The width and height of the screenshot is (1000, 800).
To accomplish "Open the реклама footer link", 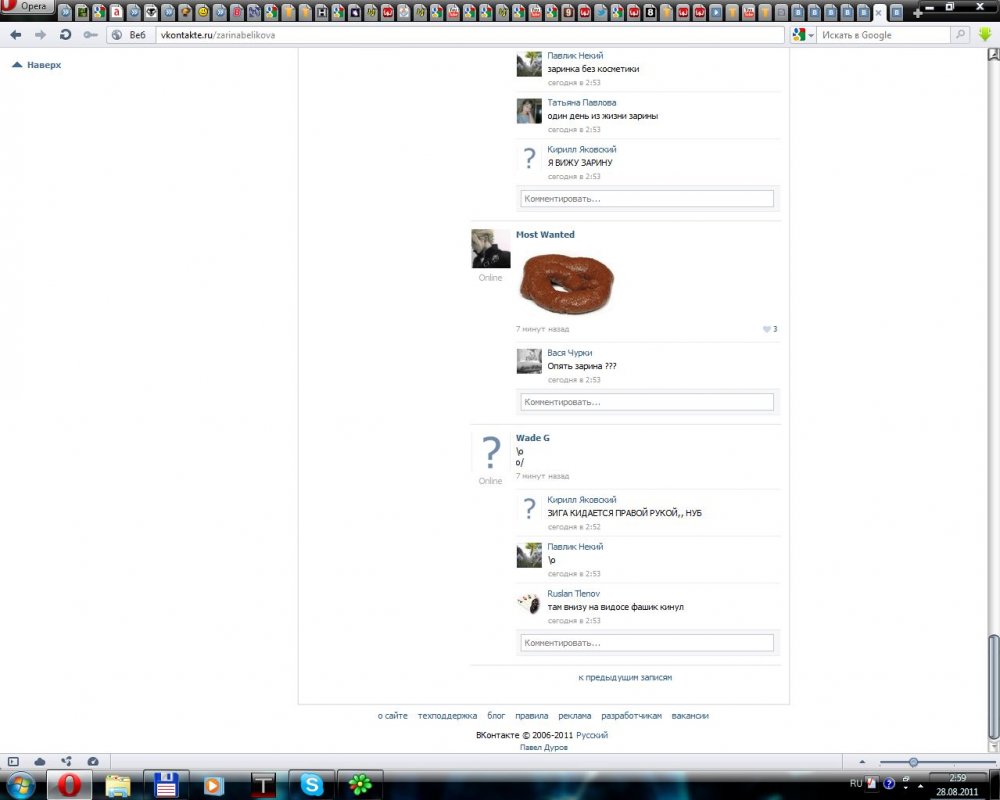I will pos(575,716).
